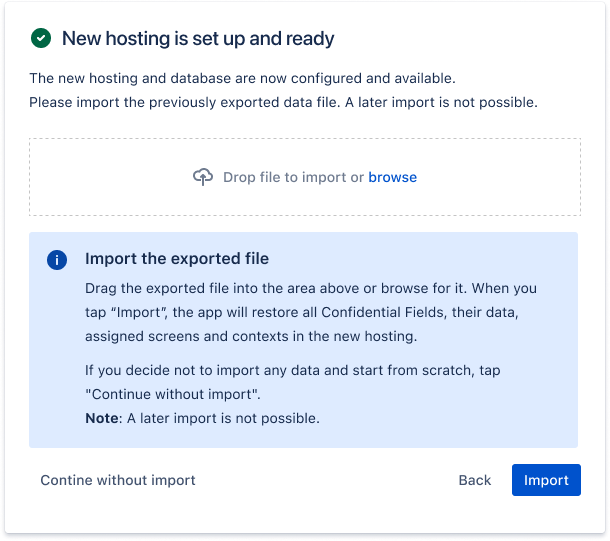Click the bold "Note" label in info panel
The width and height of the screenshot is (610, 541).
pos(101,418)
